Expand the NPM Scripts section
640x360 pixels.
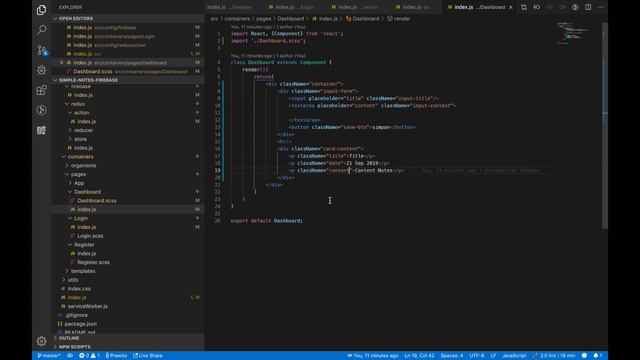74,347
